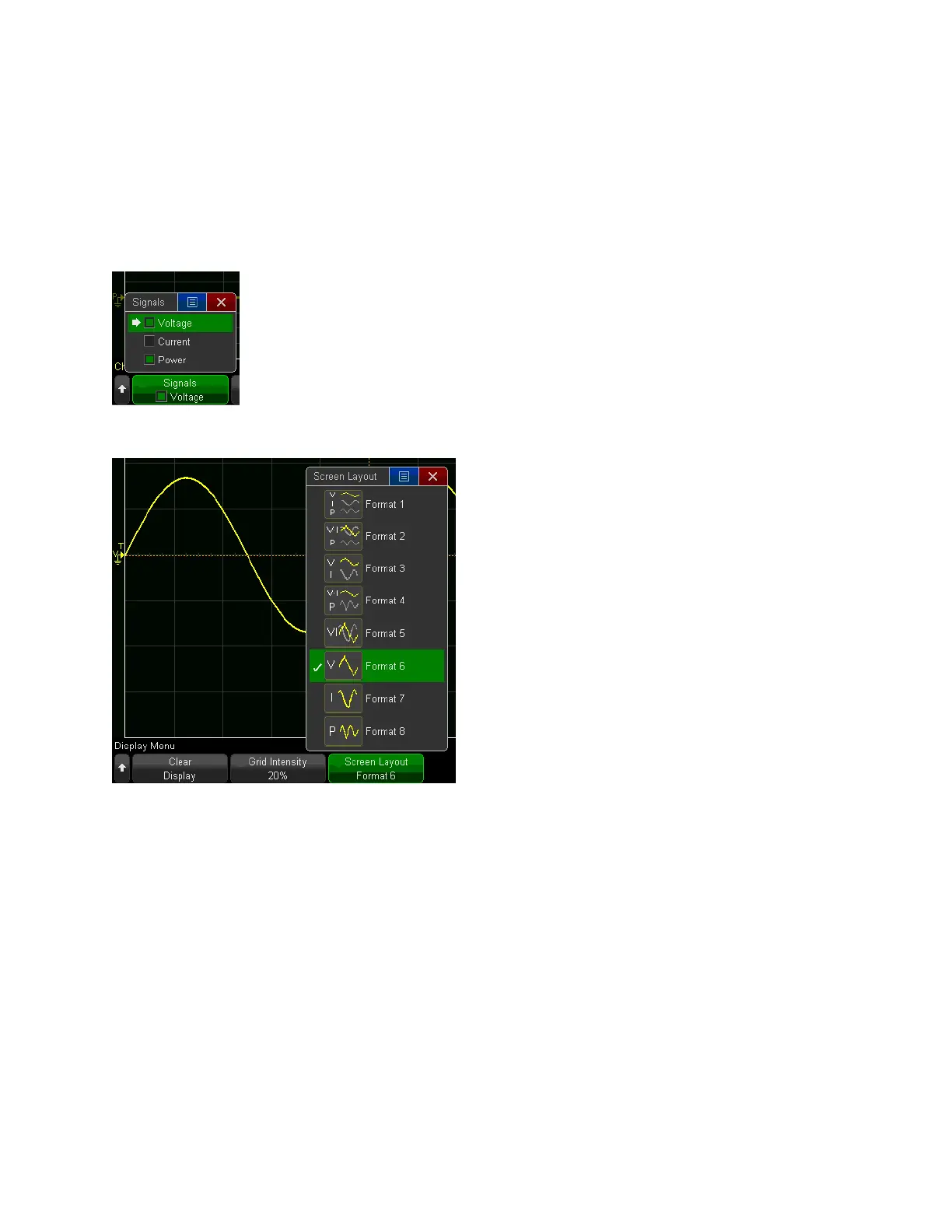The image size is (952, 1232).
Task: Choose Format 8 text label
Action: [x=385, y=732]
